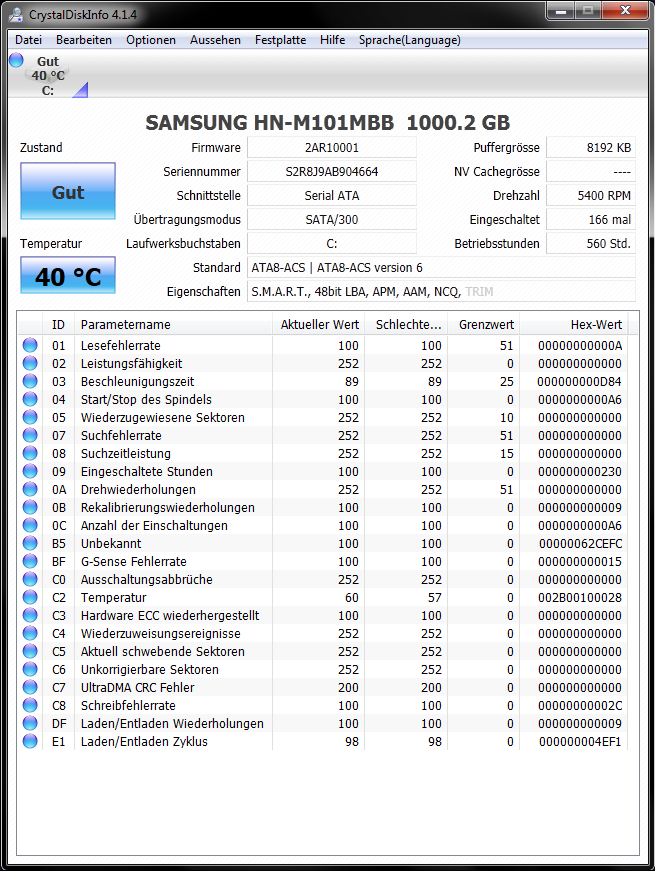Click the Schnittstelle field Serial ATA
The width and height of the screenshot is (655, 871).
[332, 196]
